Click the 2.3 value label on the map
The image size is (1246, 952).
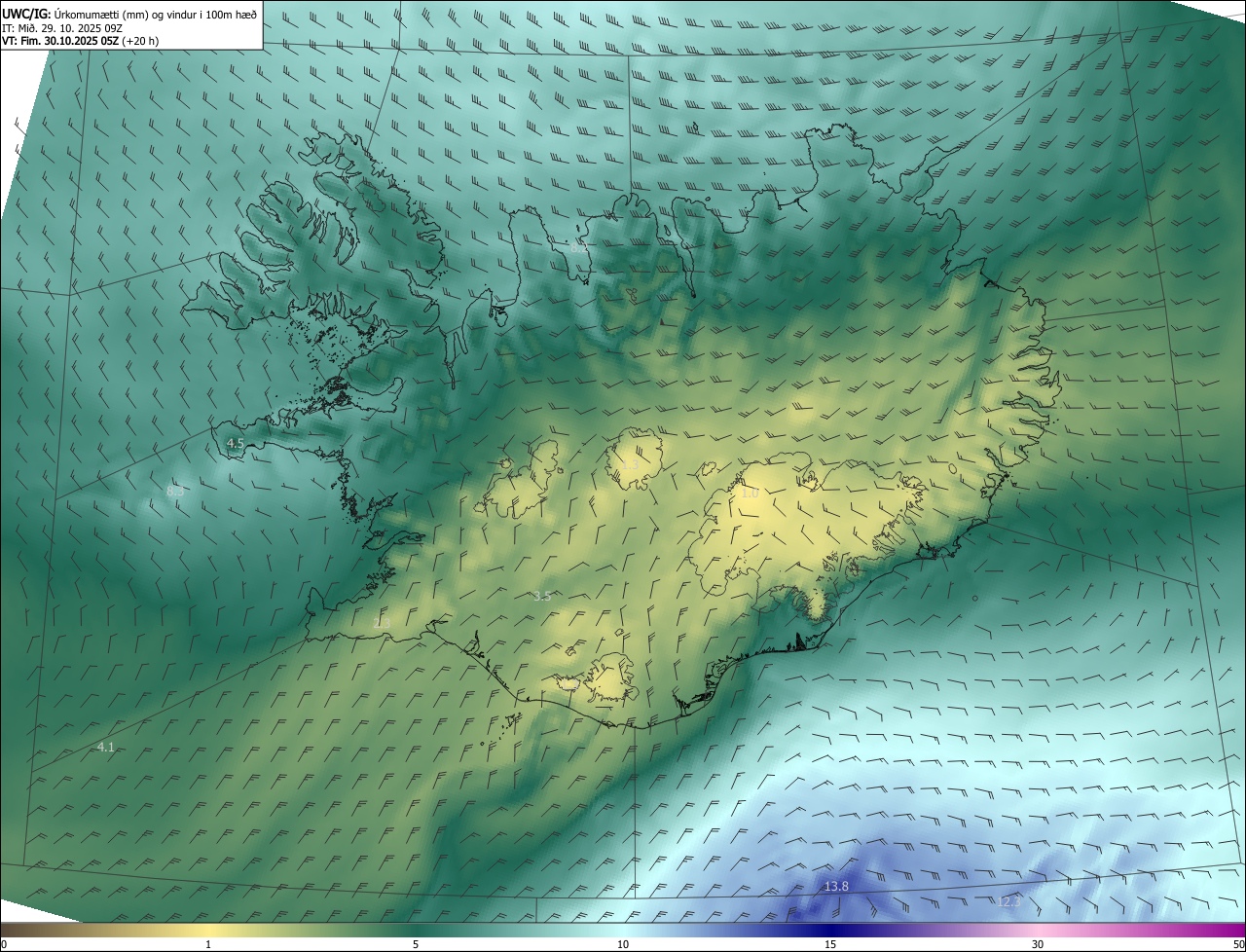click(381, 622)
